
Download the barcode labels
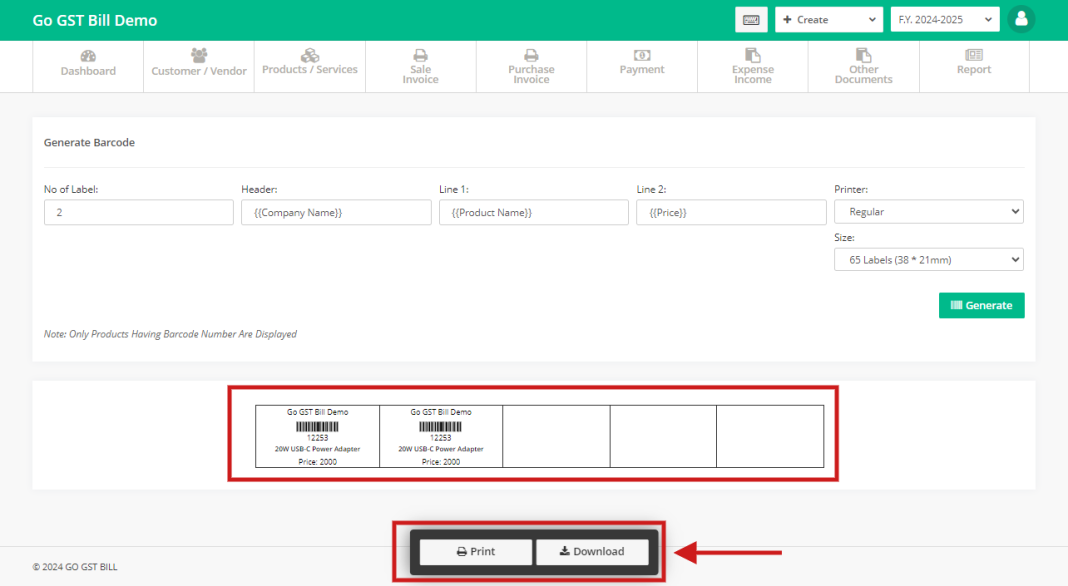(x=593, y=551)
